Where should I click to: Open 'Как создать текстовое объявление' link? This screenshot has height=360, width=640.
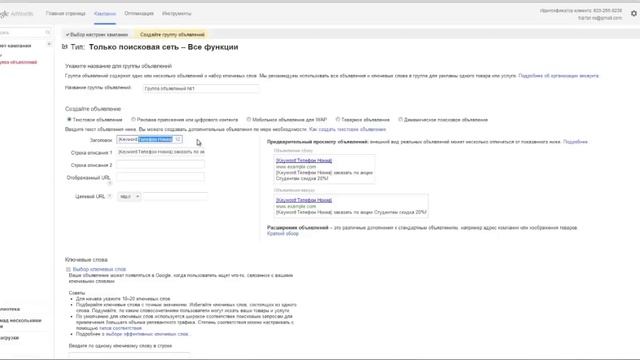347,129
